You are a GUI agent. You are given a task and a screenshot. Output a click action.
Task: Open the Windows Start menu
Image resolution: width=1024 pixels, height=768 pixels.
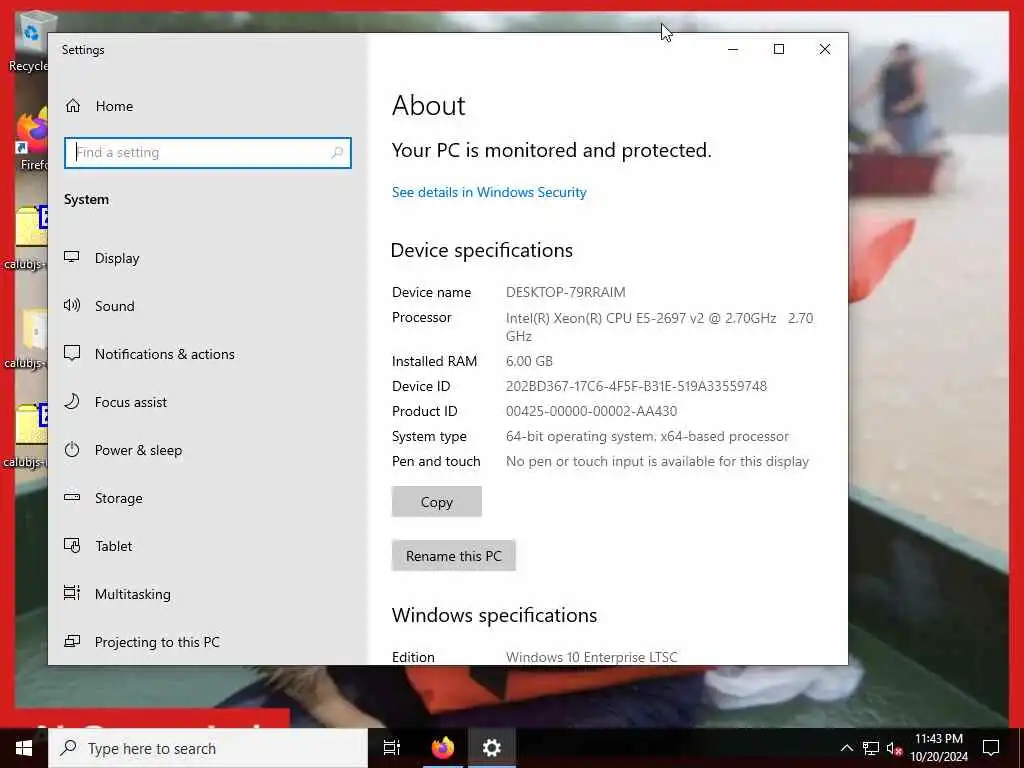click(24, 748)
